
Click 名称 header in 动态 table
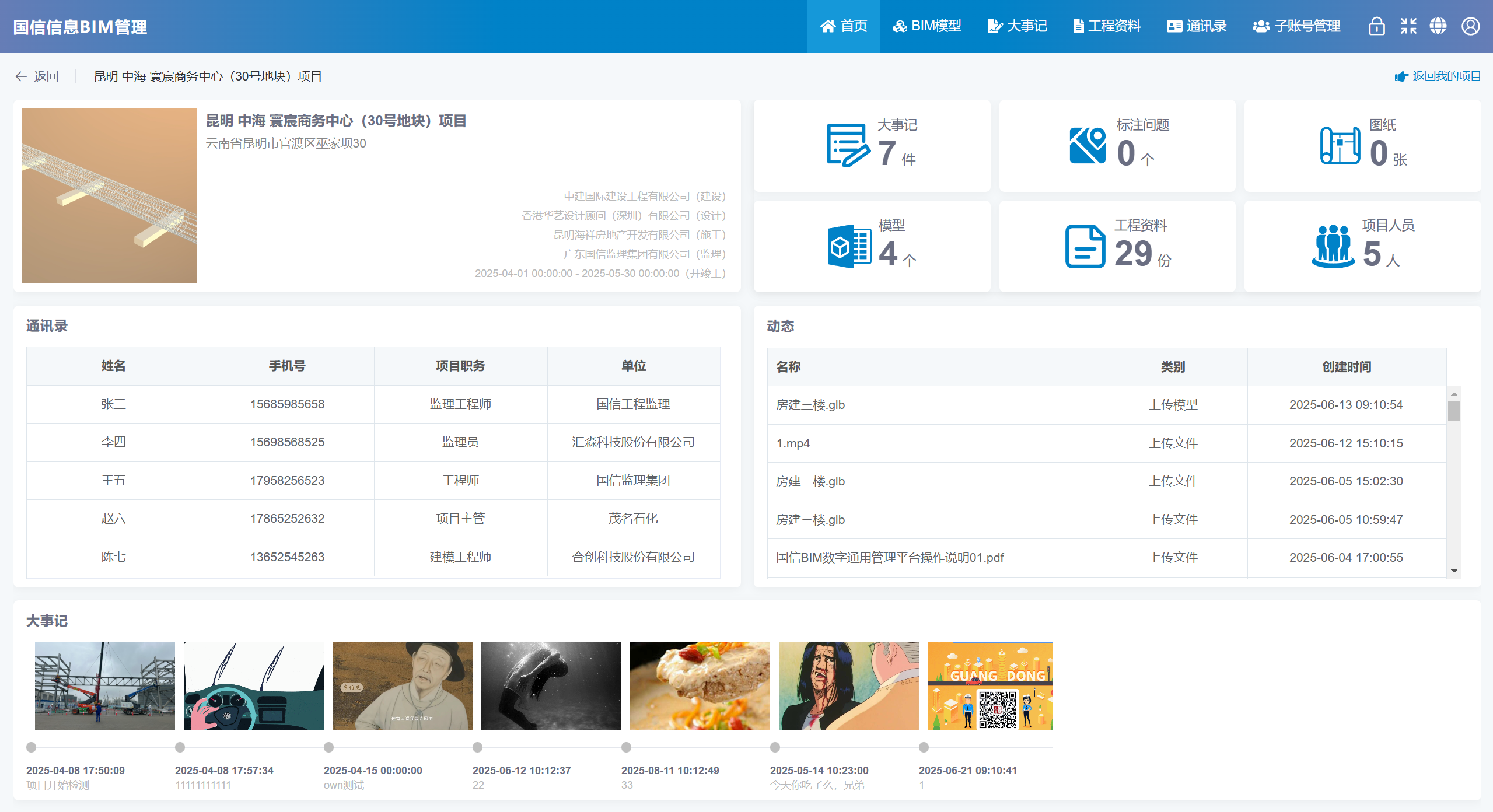tap(933, 367)
